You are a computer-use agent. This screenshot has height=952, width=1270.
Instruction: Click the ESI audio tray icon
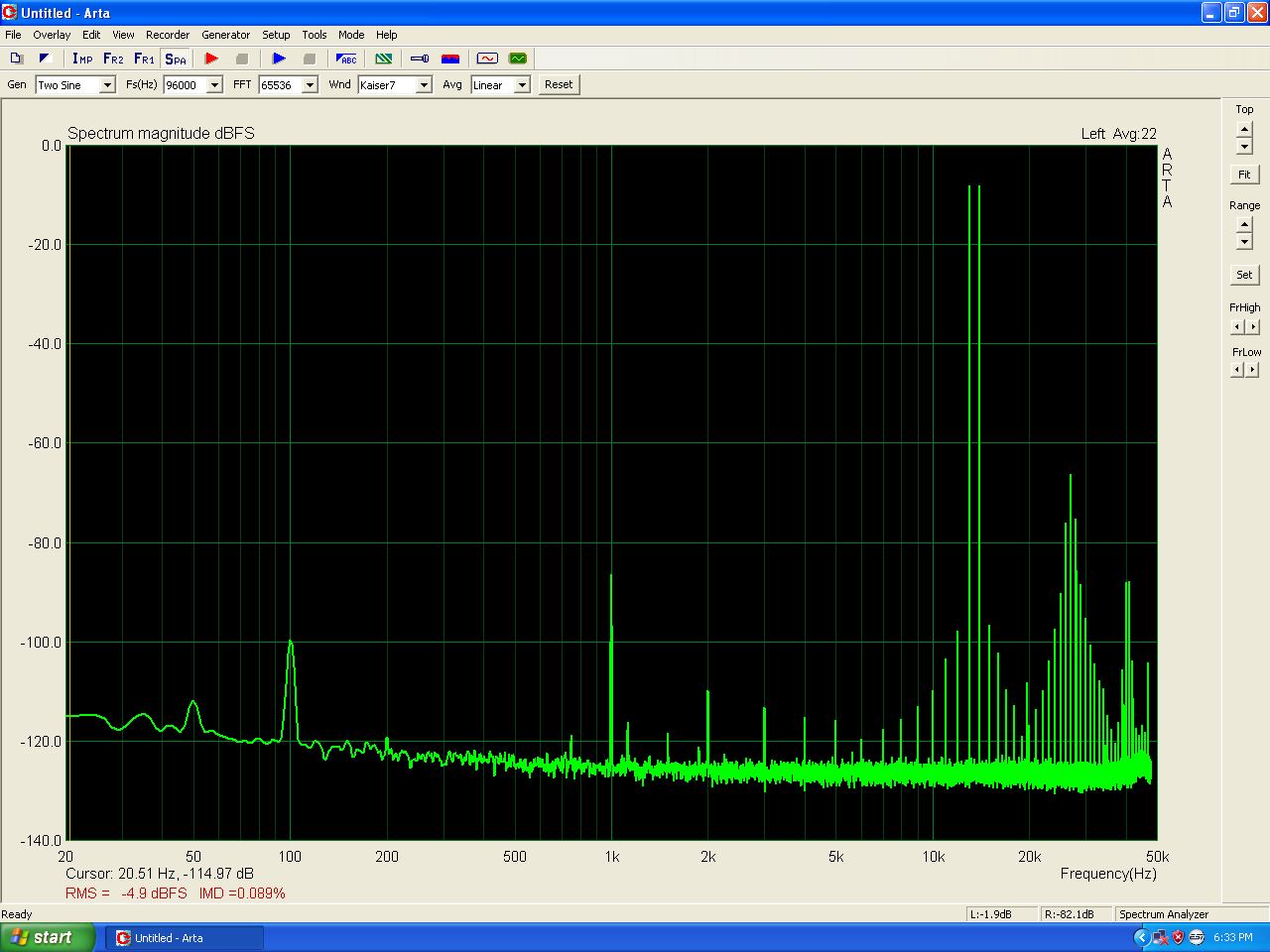[x=1197, y=937]
